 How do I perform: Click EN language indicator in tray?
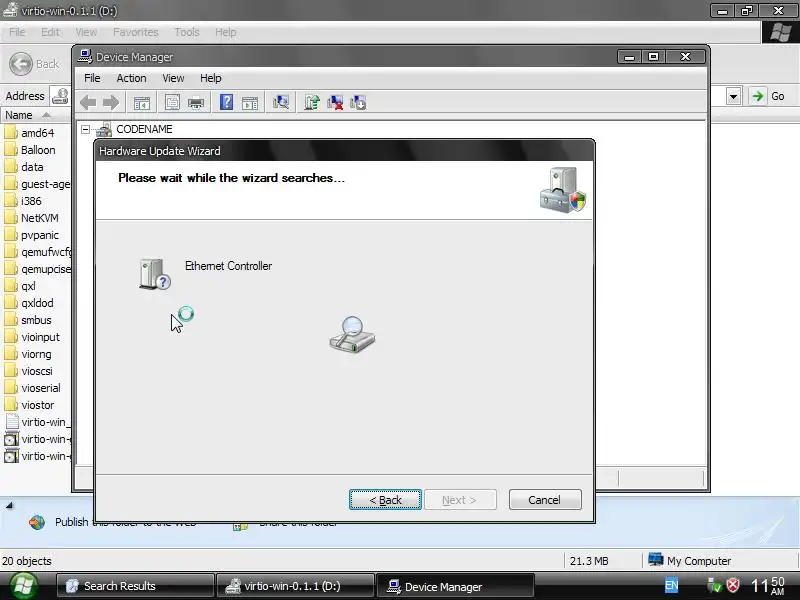pos(671,586)
